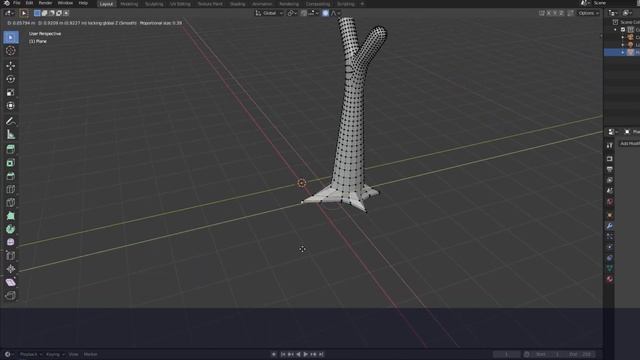Image resolution: width=640 pixels, height=360 pixels.
Task: Open the Modifier properties tab (wrench icon)
Action: tap(610, 226)
